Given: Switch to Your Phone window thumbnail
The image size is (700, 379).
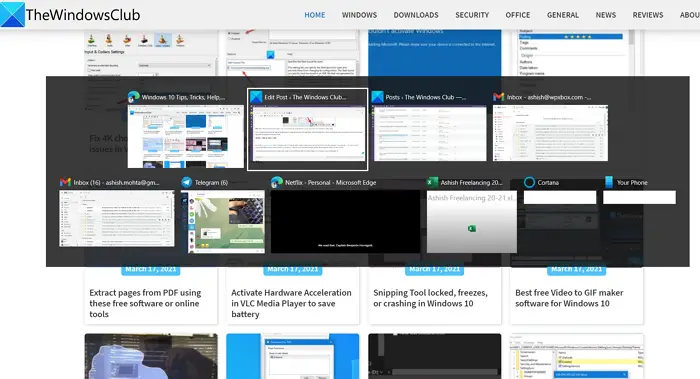Looking at the screenshot, I should 639,197.
